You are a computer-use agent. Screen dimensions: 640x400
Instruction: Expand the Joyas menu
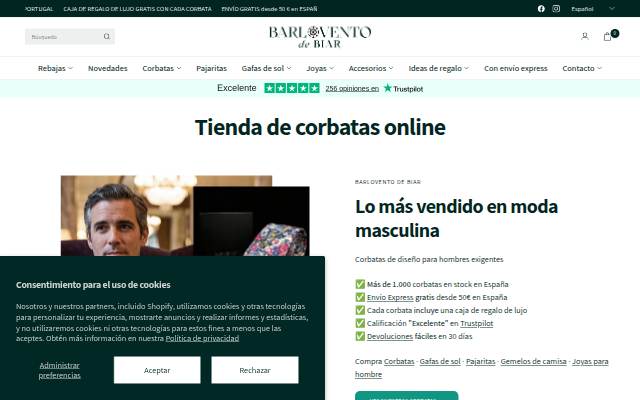click(x=320, y=68)
